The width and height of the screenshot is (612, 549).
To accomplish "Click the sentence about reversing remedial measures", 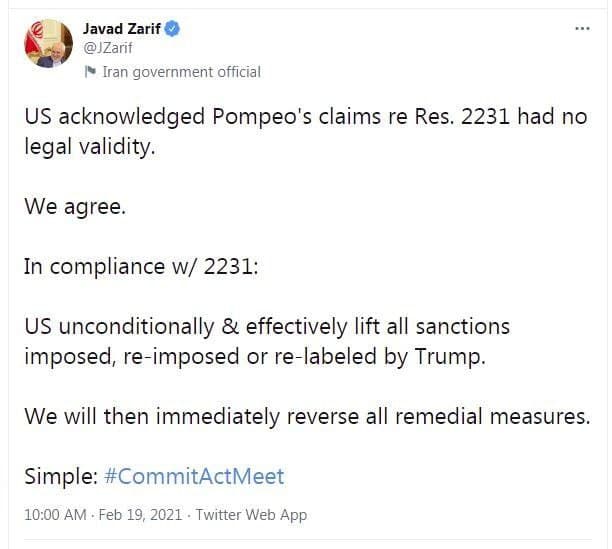I will click(x=306, y=416).
